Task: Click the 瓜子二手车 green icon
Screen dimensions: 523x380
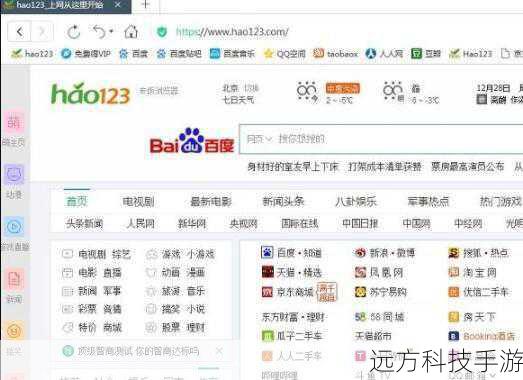Action: click(x=268, y=336)
